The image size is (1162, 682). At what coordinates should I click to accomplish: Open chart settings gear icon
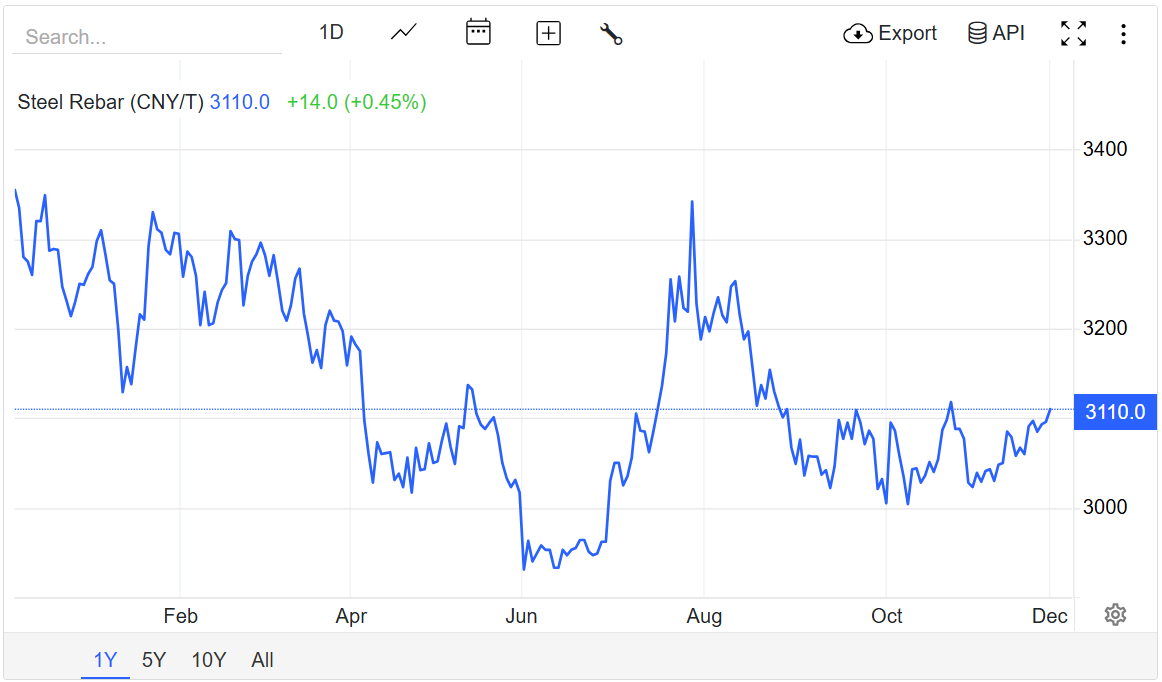pyautogui.click(x=1115, y=615)
